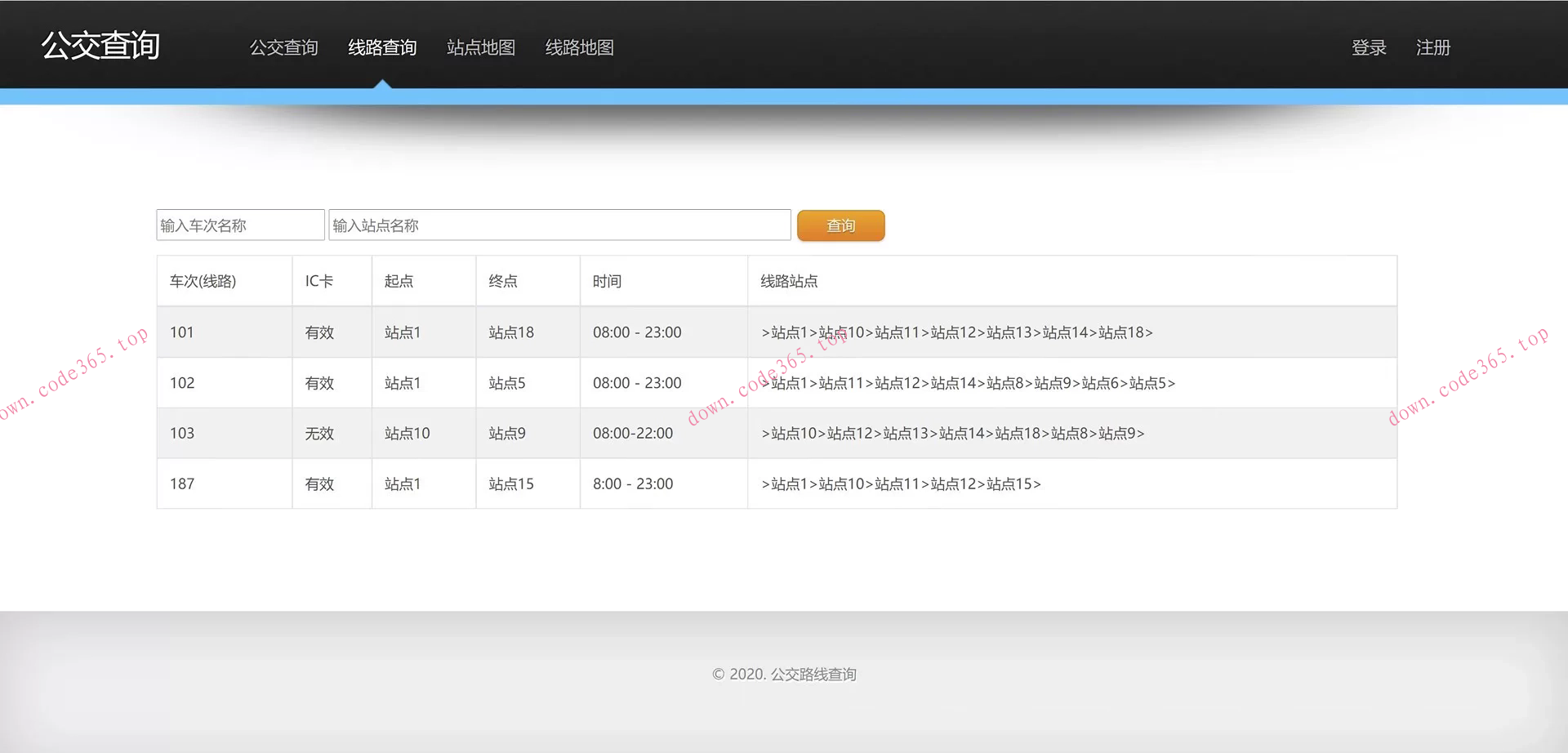Select route 102 in the table

[182, 383]
